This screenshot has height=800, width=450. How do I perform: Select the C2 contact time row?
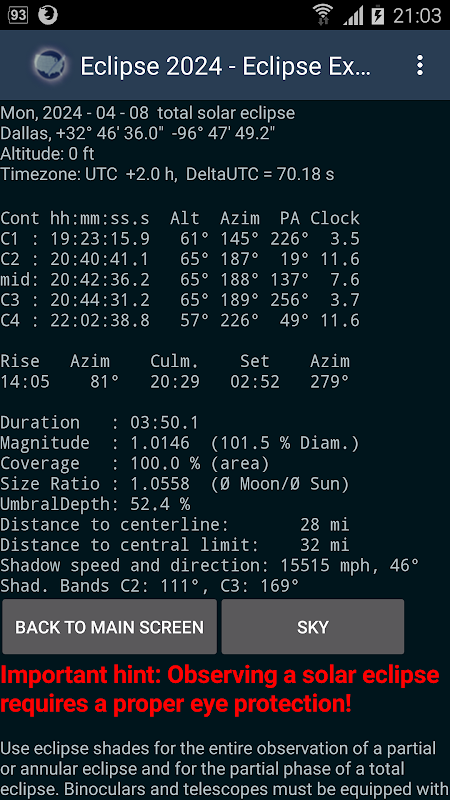[x=180, y=259]
